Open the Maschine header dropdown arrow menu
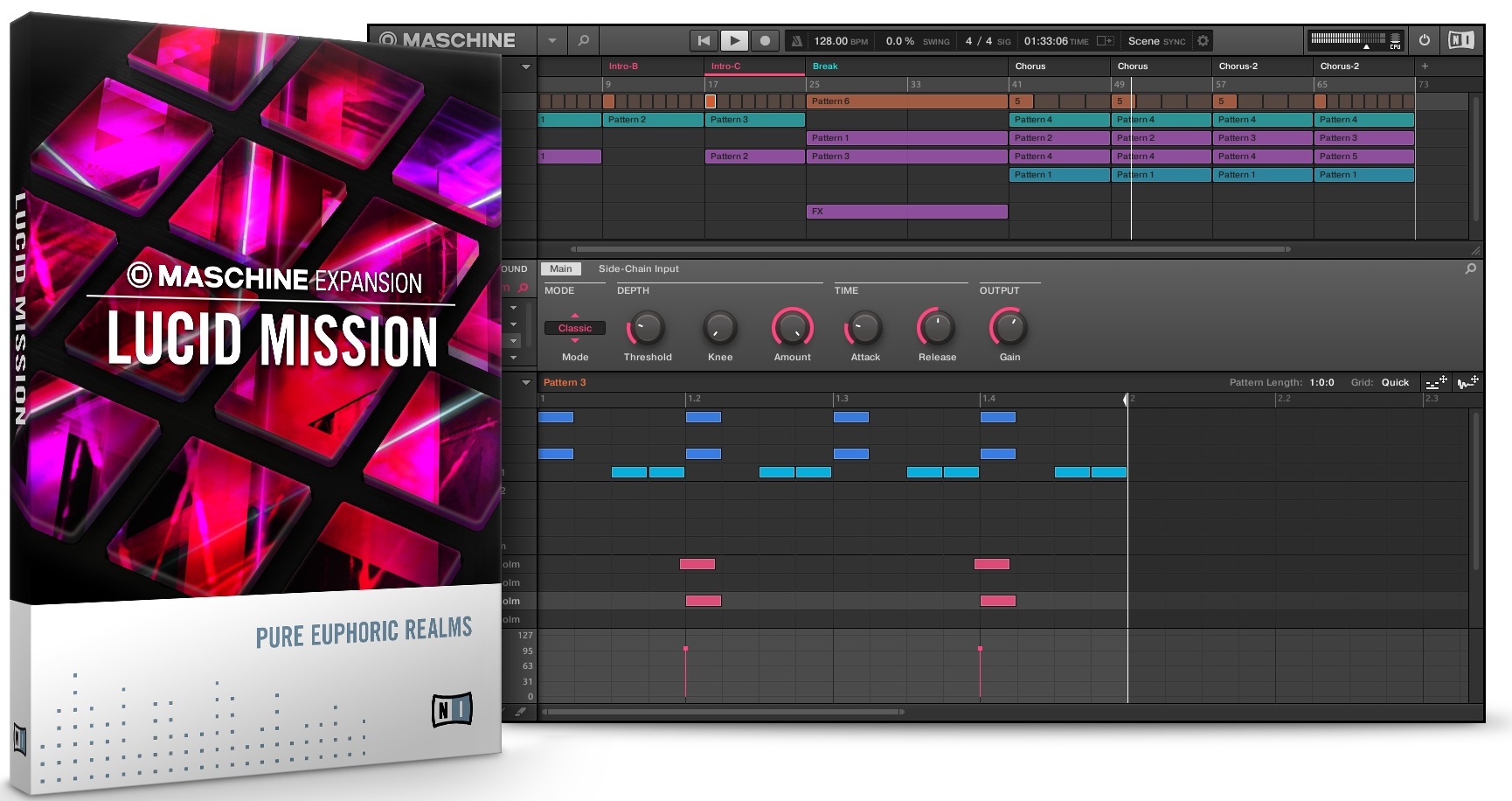This screenshot has width=1512, height=801. click(552, 40)
